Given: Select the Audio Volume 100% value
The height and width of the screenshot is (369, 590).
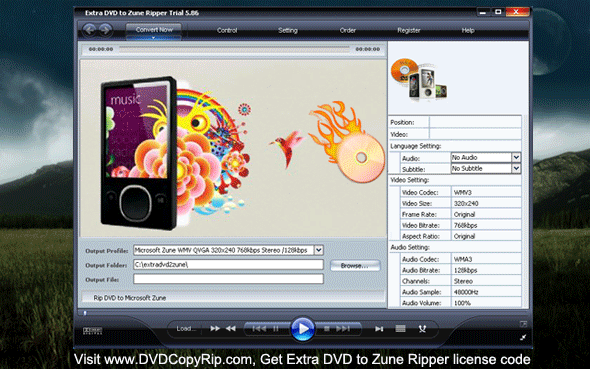Looking at the screenshot, I should pyautogui.click(x=486, y=303).
